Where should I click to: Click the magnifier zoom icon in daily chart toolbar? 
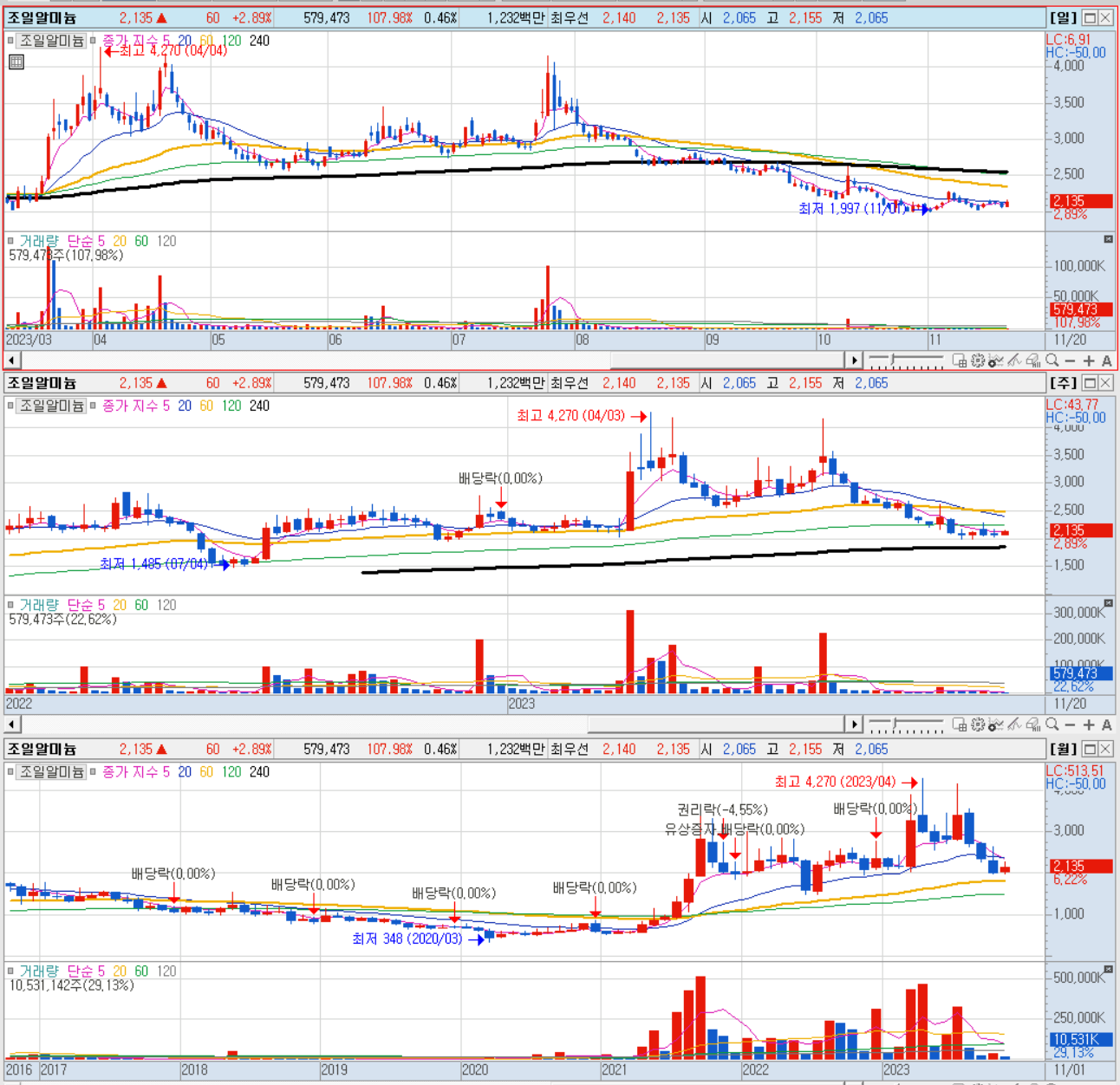1052,360
